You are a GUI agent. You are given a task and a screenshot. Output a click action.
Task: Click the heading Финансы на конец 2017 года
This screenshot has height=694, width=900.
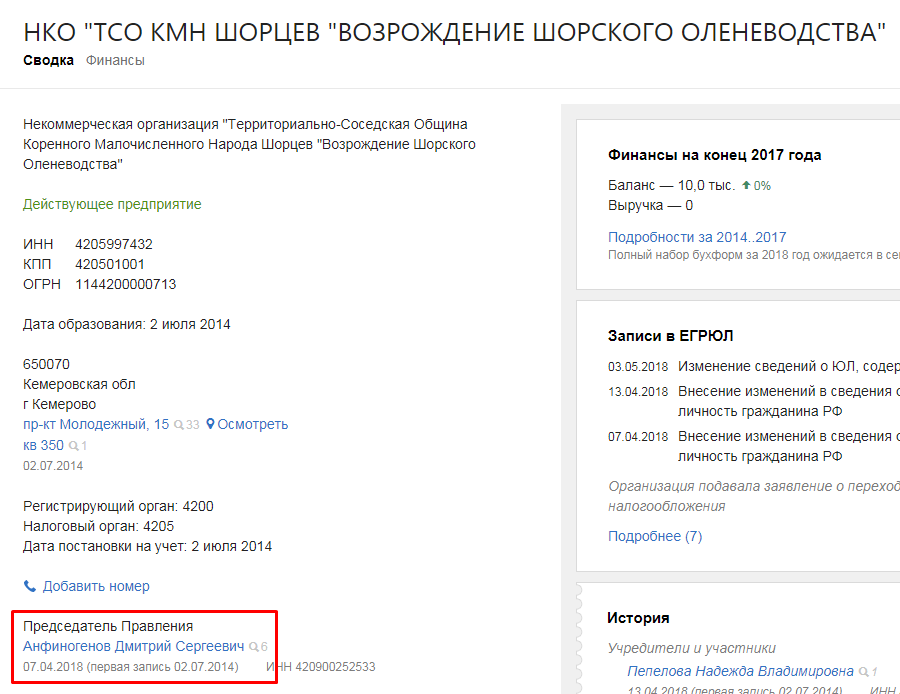click(715, 155)
